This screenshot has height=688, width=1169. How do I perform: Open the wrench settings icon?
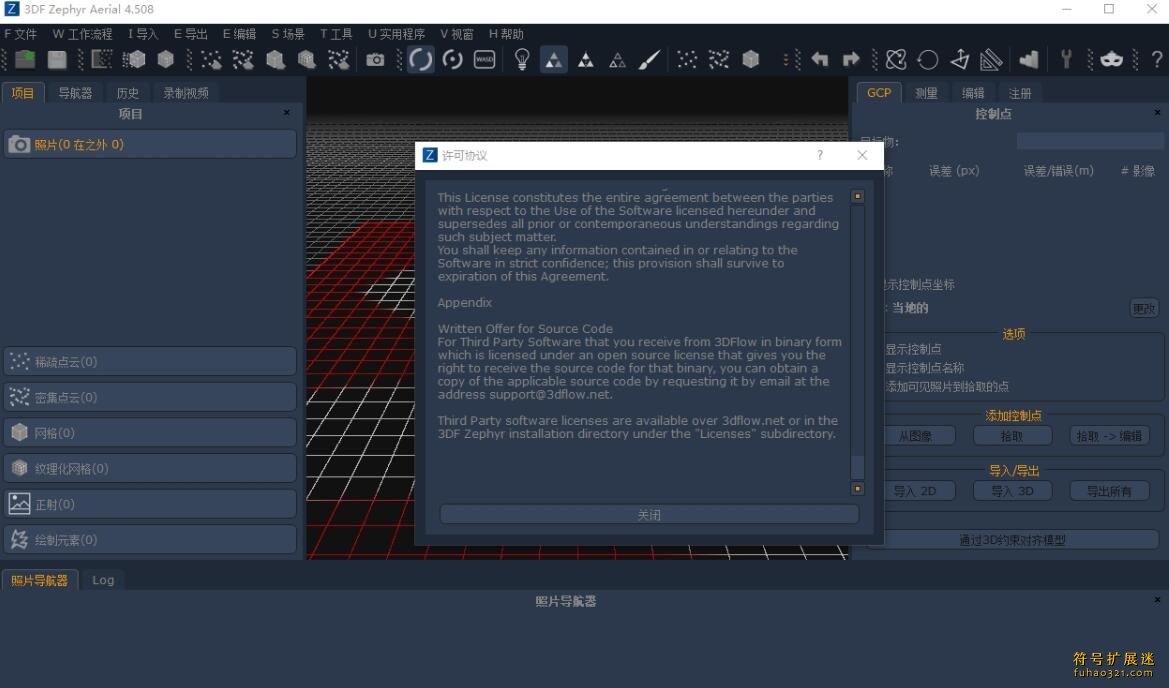1066,60
